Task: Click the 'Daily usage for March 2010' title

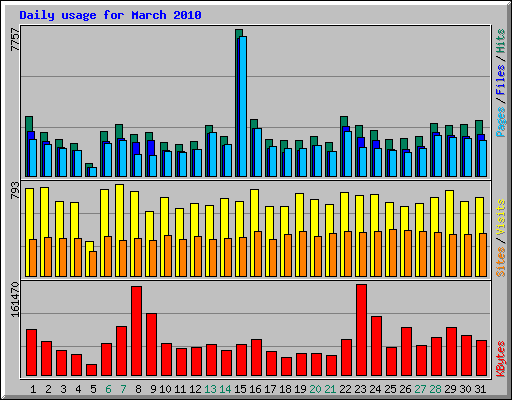Action: 110,15
